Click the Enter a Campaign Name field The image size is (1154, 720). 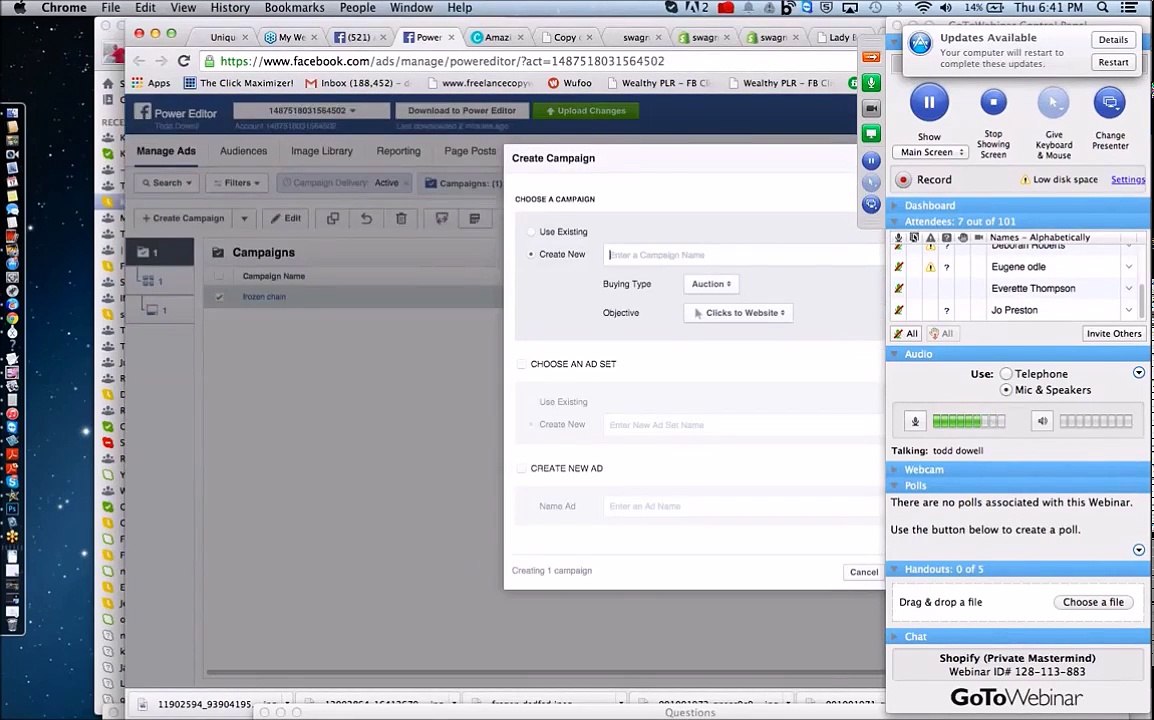point(745,255)
